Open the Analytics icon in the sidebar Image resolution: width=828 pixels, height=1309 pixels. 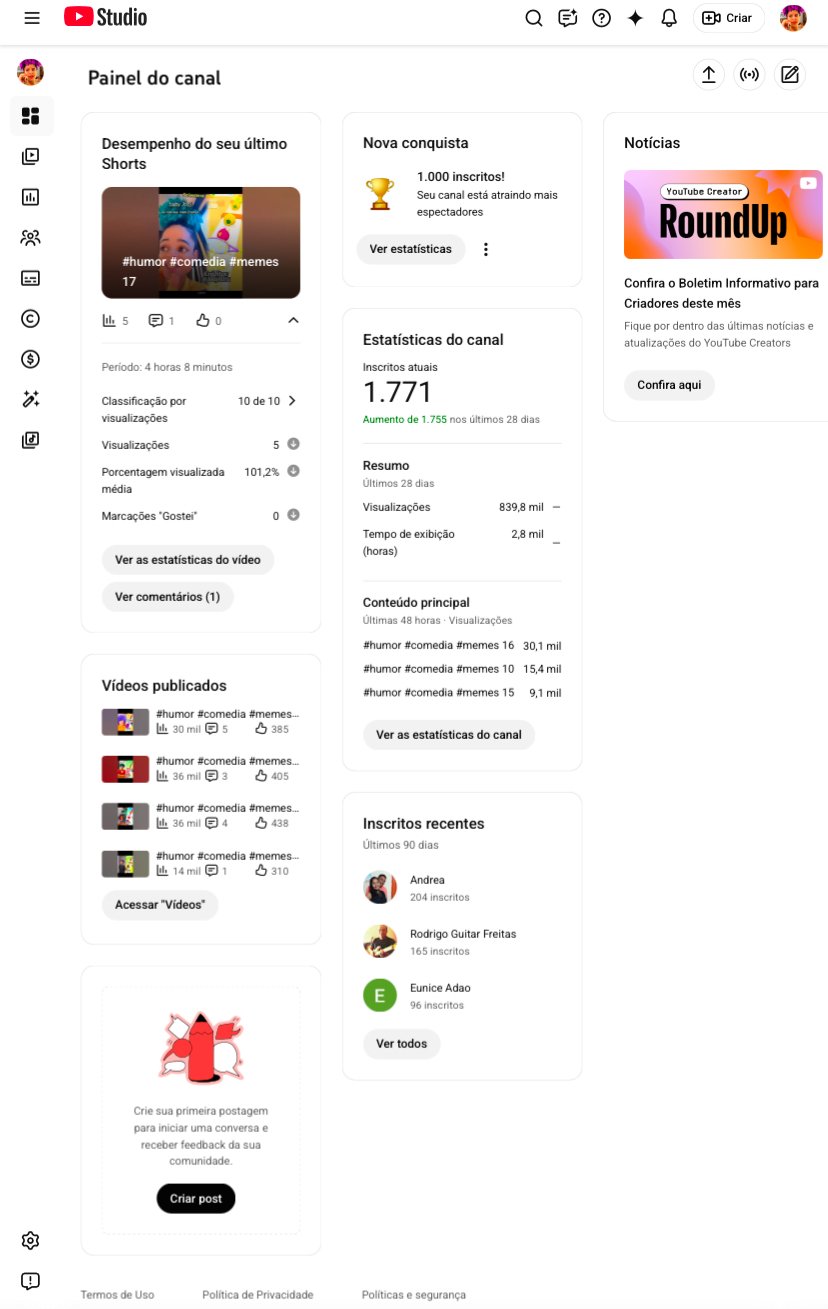(x=30, y=197)
